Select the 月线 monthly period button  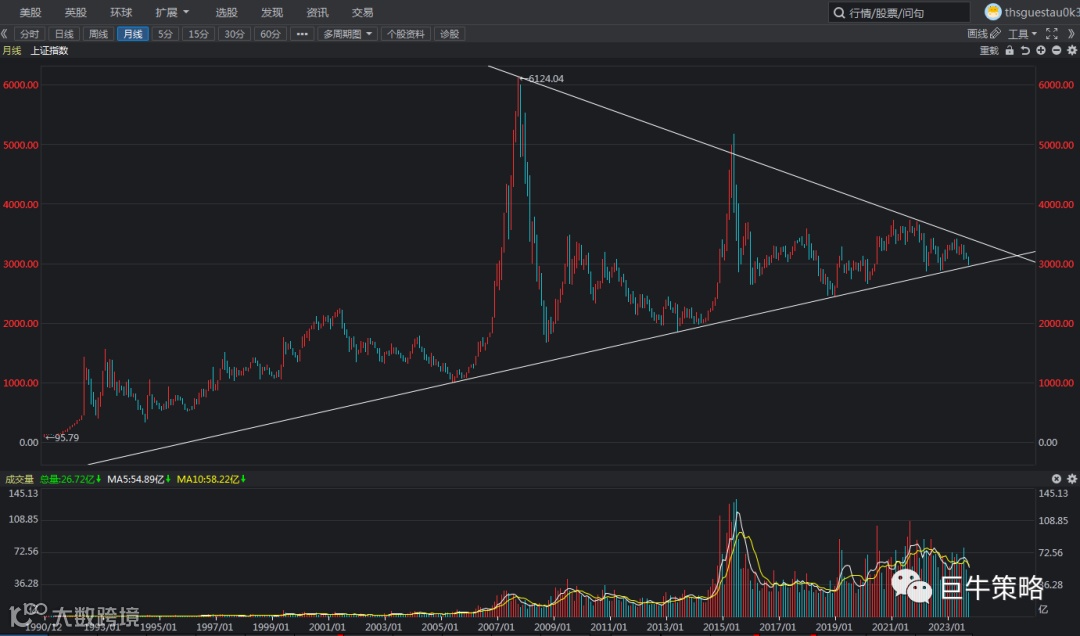pyautogui.click(x=133, y=34)
